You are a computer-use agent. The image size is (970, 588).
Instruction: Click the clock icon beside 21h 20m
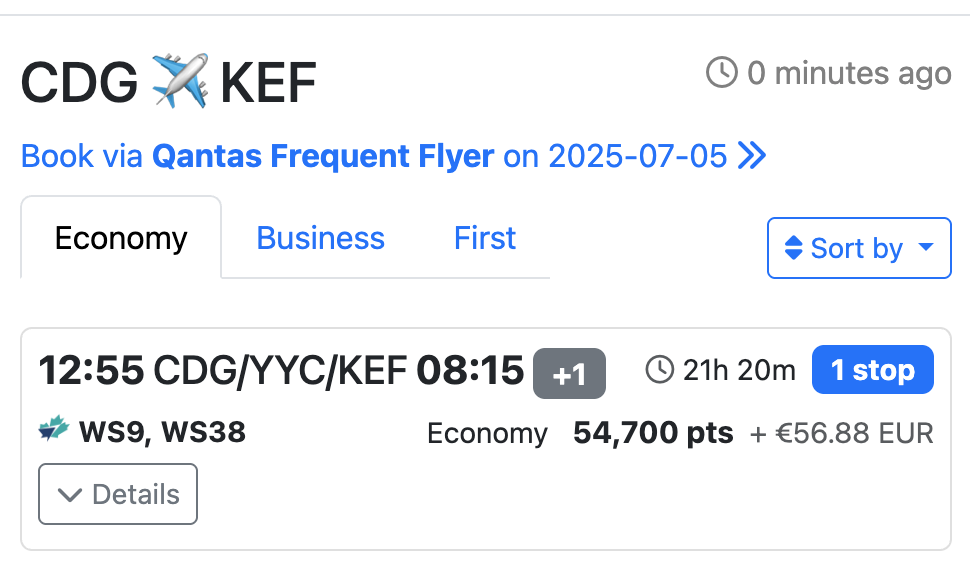[x=659, y=370]
